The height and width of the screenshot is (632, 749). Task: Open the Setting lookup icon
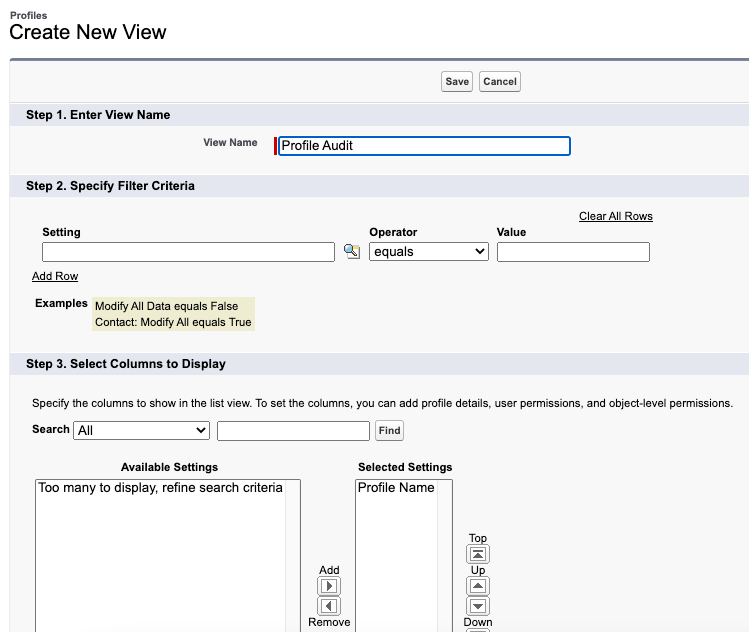point(352,252)
